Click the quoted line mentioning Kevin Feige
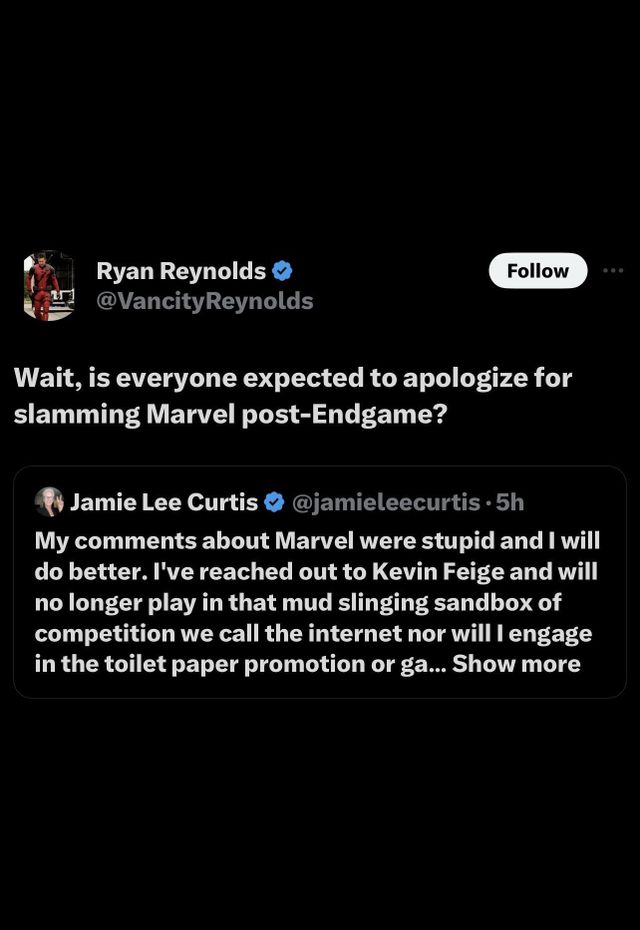640x930 pixels. point(316,571)
